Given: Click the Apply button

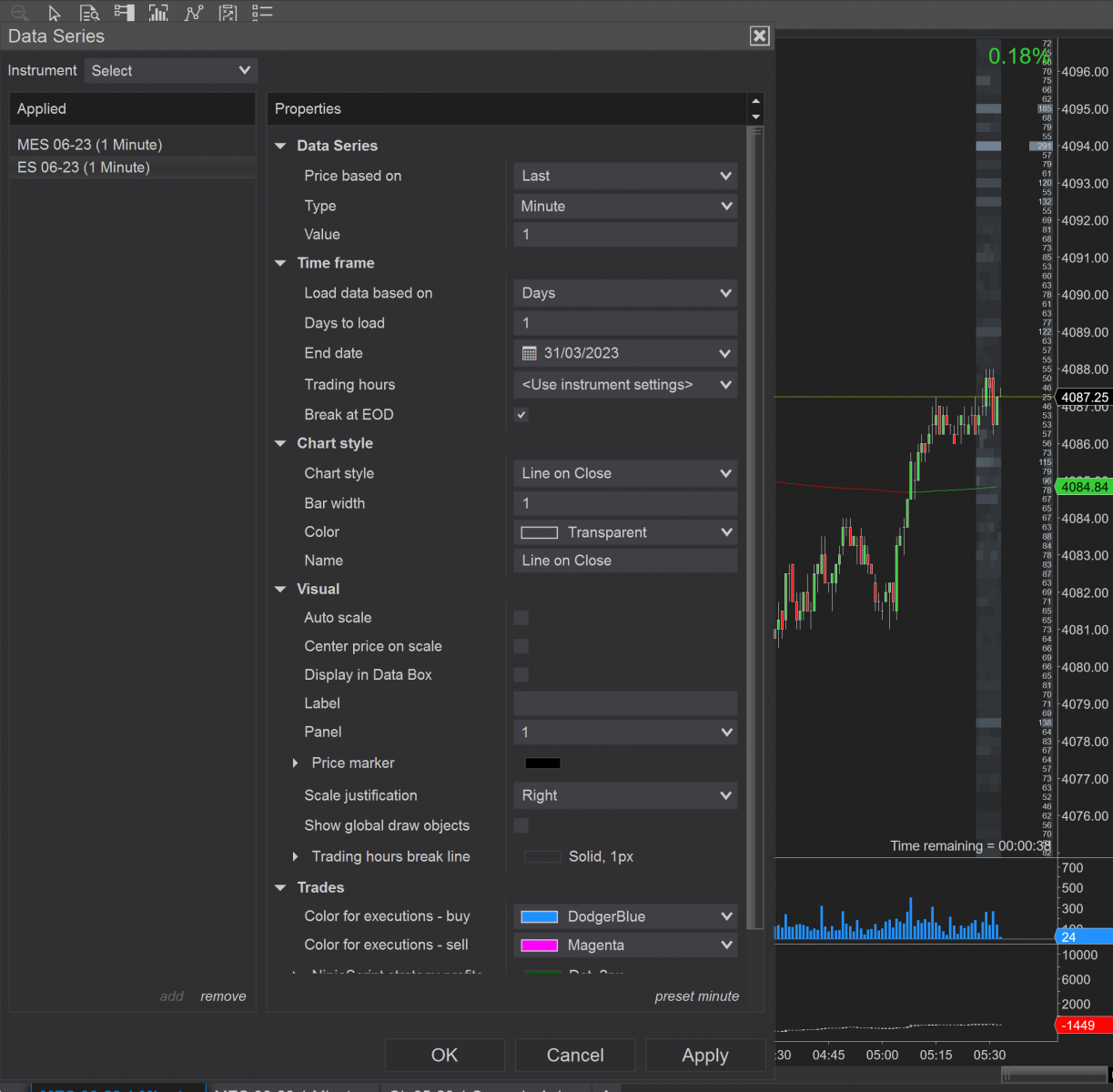Looking at the screenshot, I should pos(705,1055).
